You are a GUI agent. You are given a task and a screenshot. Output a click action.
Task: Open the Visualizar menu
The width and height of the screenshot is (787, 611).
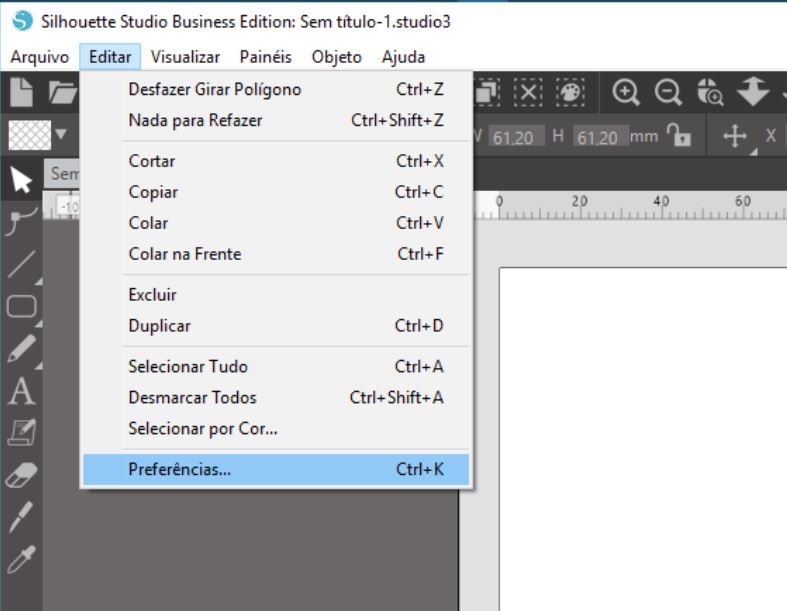coord(185,57)
